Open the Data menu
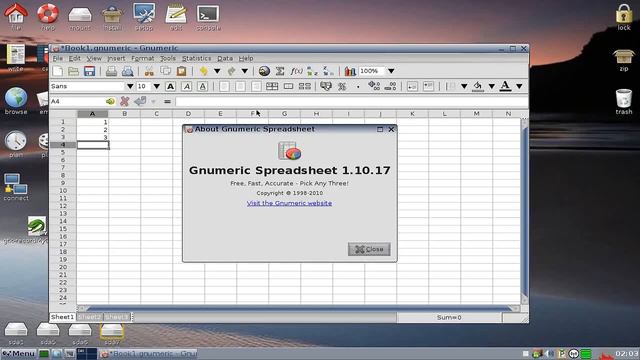The height and width of the screenshot is (360, 640). 225,58
